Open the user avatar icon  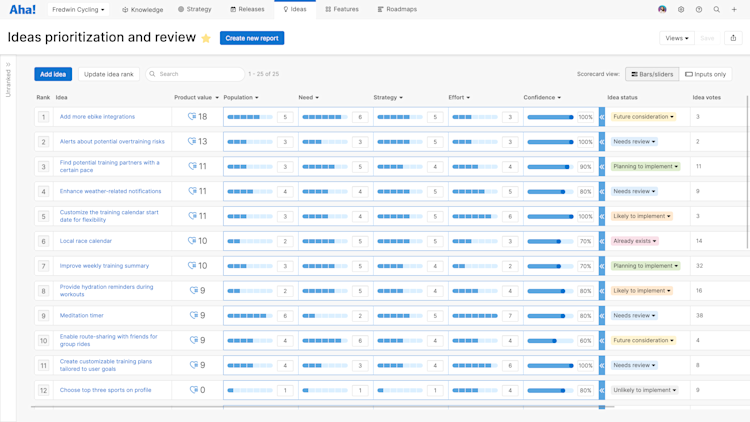(662, 9)
